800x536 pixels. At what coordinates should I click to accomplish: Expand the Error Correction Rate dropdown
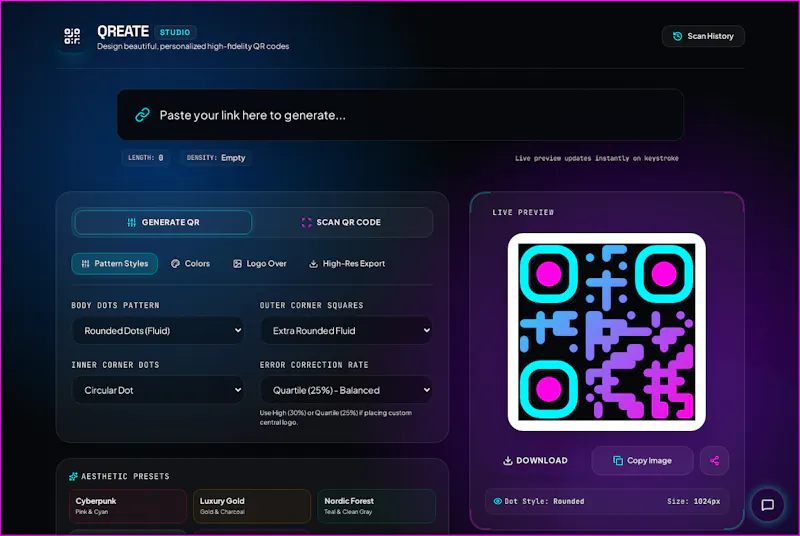pos(346,390)
